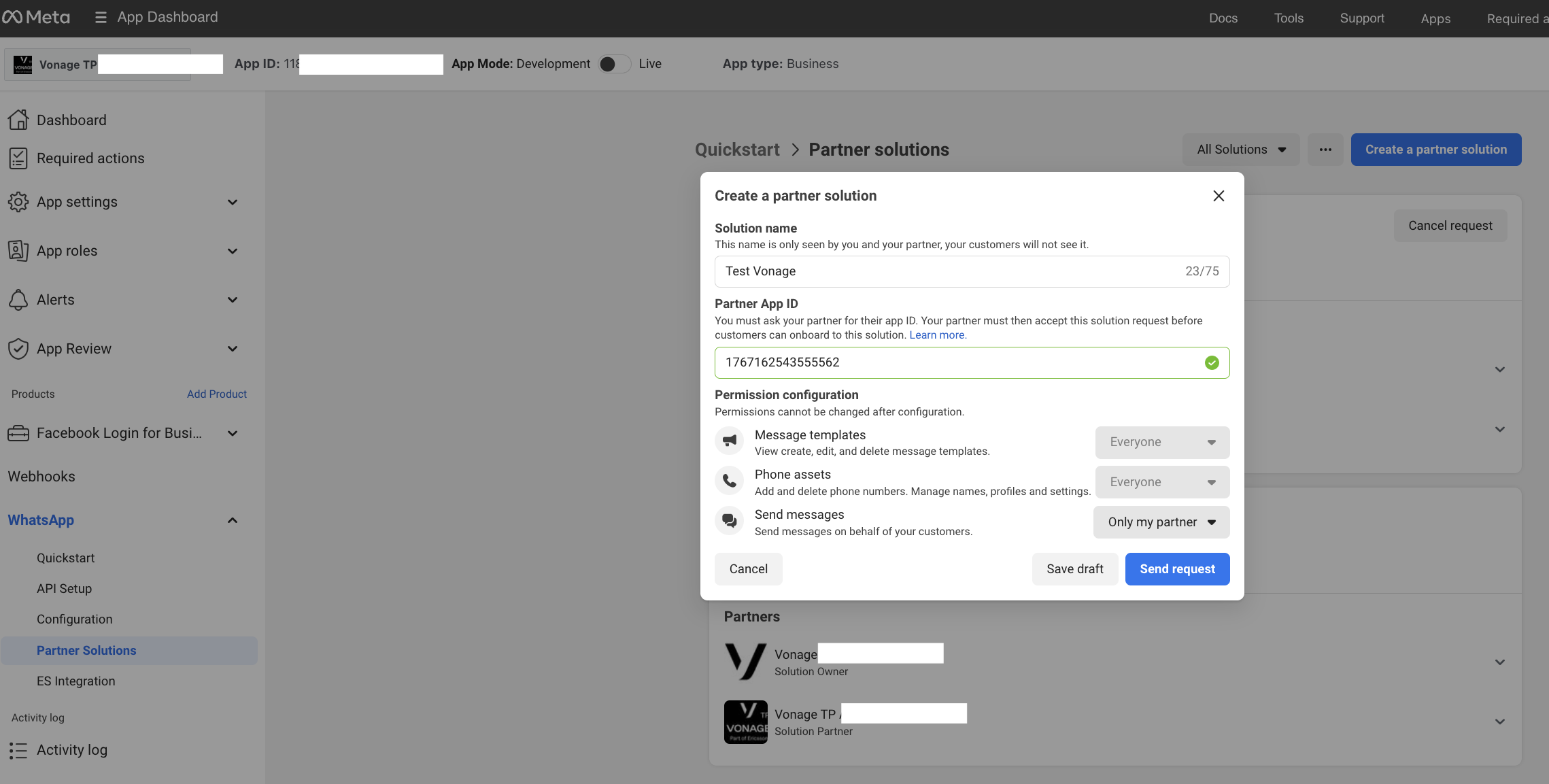Open the All Solutions dropdown

1241,150
